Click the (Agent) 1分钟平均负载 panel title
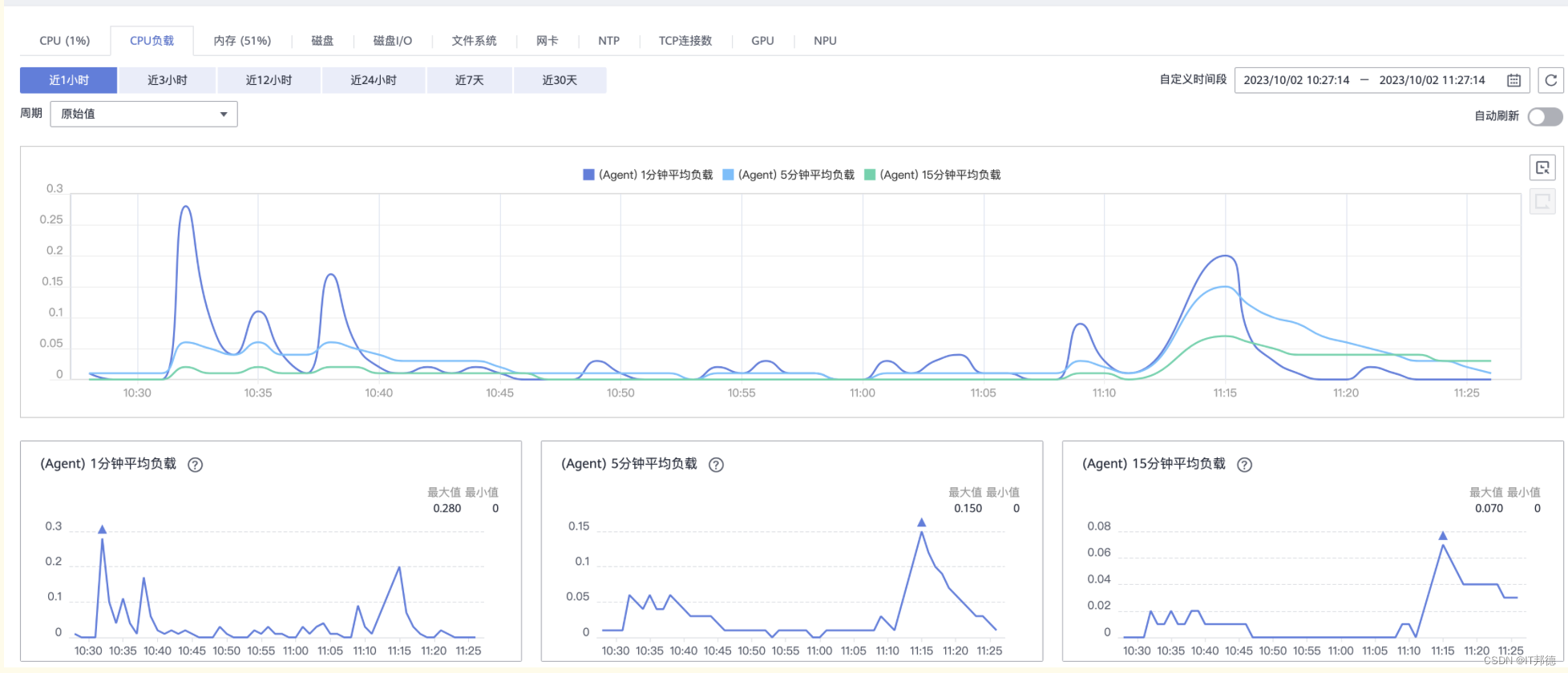Screen dimensions: 1568x673 tap(108, 464)
